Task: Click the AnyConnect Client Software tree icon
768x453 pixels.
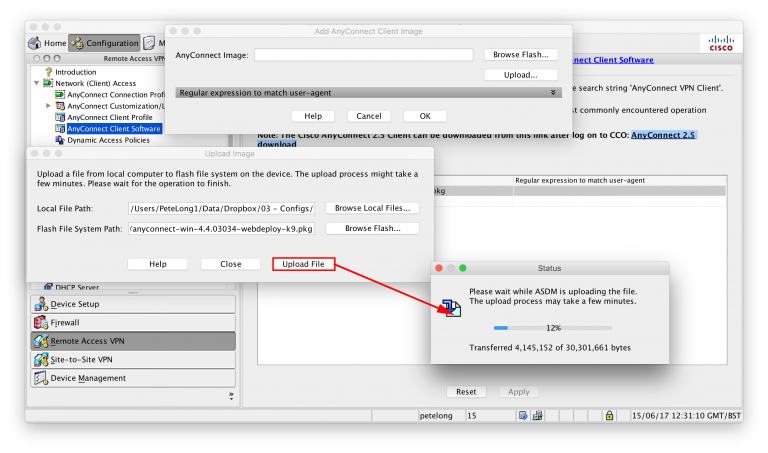Action: point(60,128)
